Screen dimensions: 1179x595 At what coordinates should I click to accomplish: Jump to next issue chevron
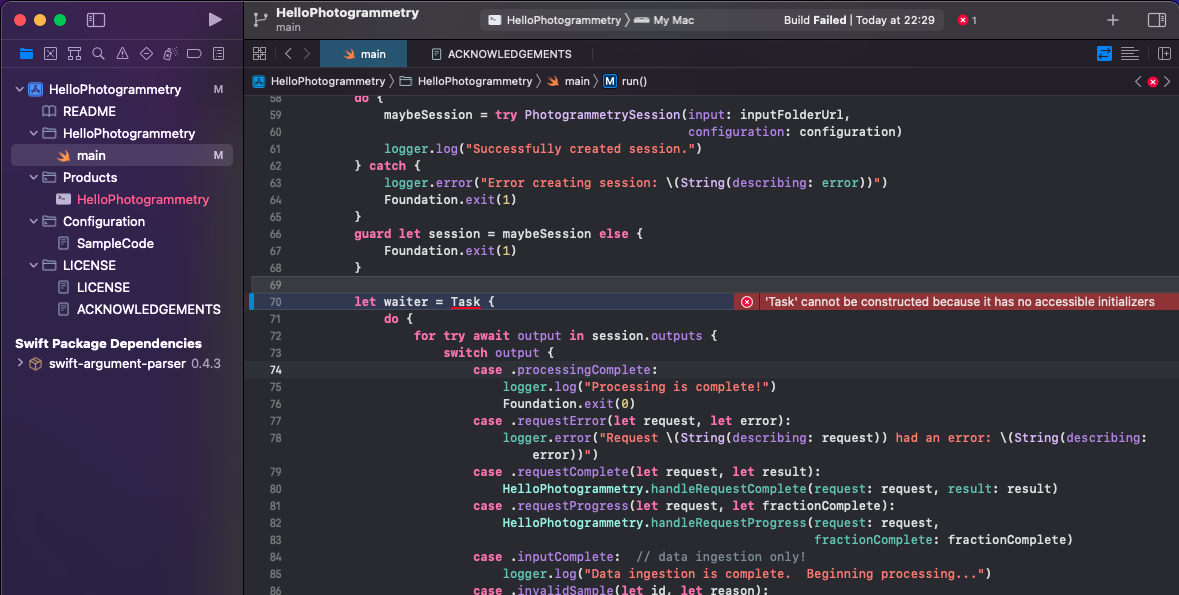coord(1167,81)
